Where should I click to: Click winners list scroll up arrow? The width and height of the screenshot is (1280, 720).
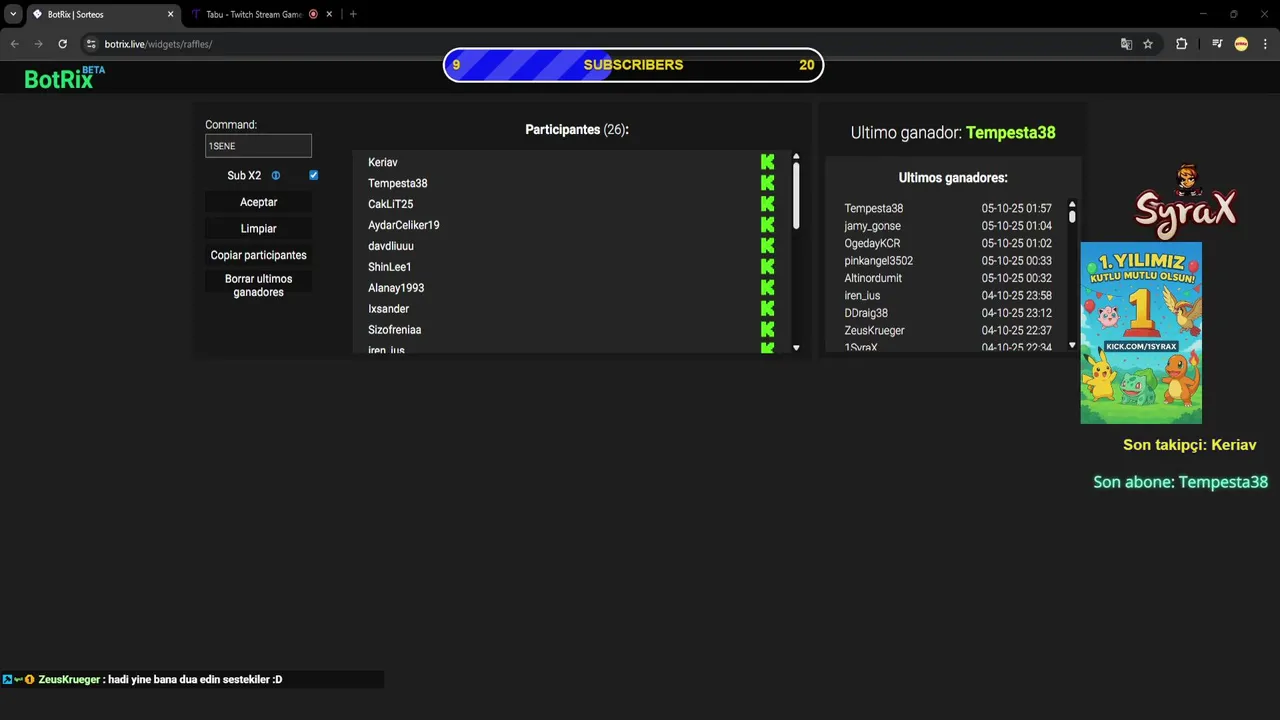[1072, 204]
